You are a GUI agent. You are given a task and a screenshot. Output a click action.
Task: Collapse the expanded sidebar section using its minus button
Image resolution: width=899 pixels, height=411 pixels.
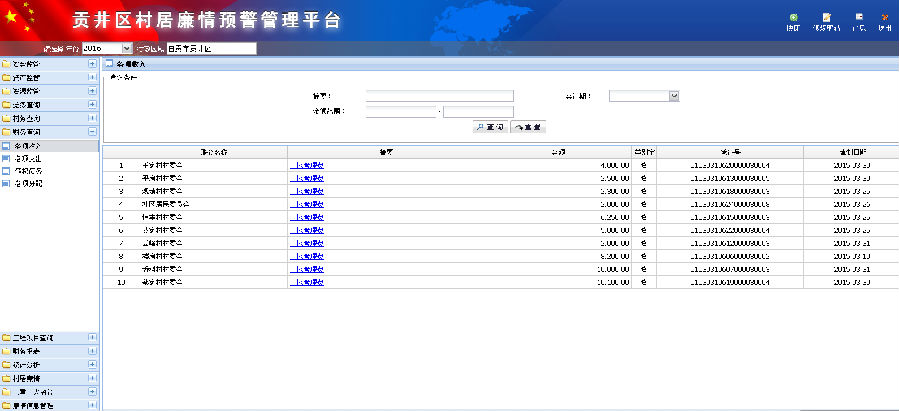92,131
